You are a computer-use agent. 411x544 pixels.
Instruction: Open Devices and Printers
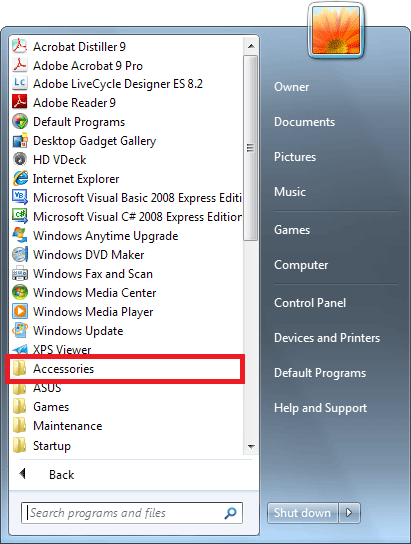pos(327,338)
